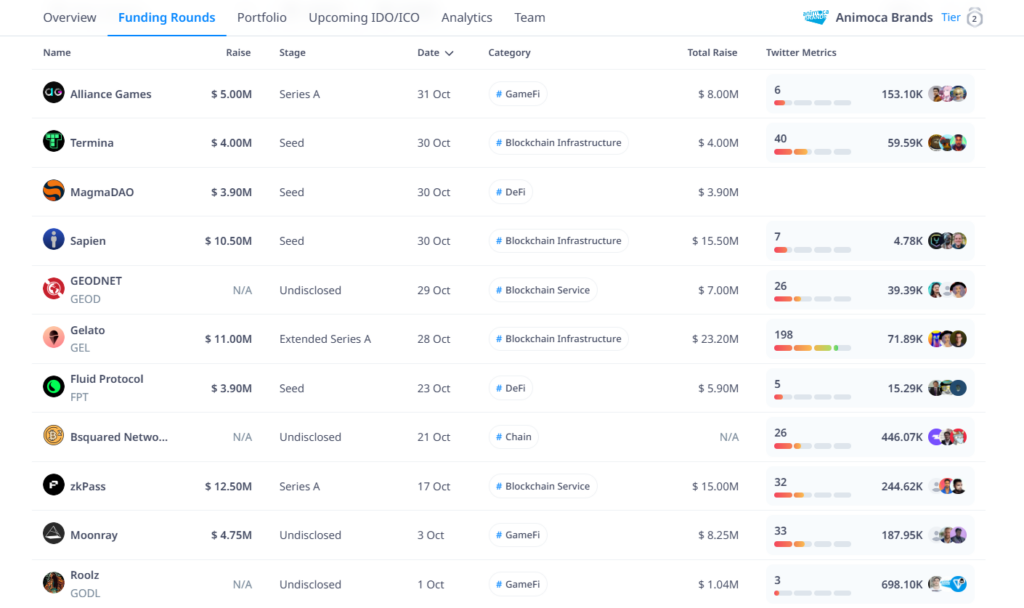Click the Animoca Brands name link
The image size is (1024, 608).
[x=884, y=18]
